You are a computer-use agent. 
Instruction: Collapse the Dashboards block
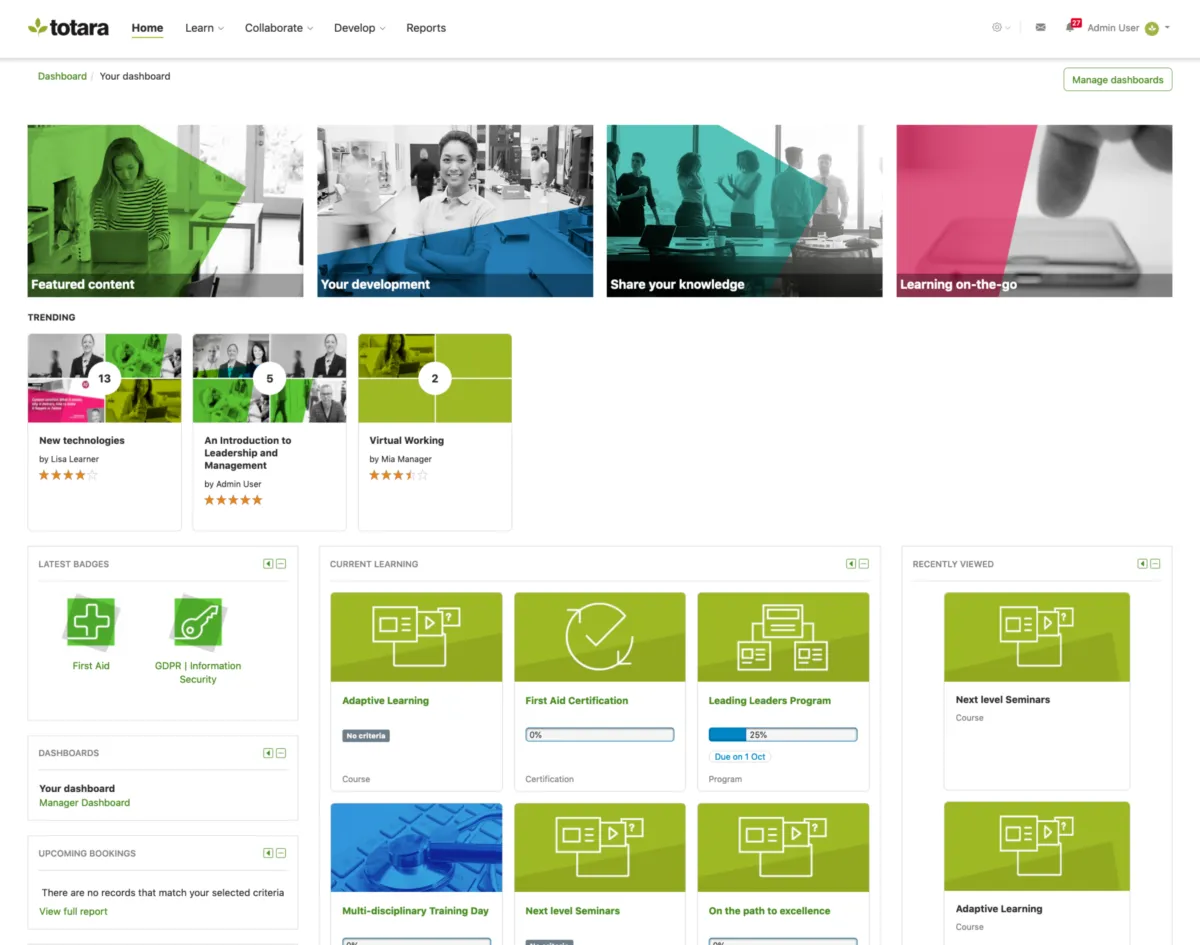pos(281,753)
